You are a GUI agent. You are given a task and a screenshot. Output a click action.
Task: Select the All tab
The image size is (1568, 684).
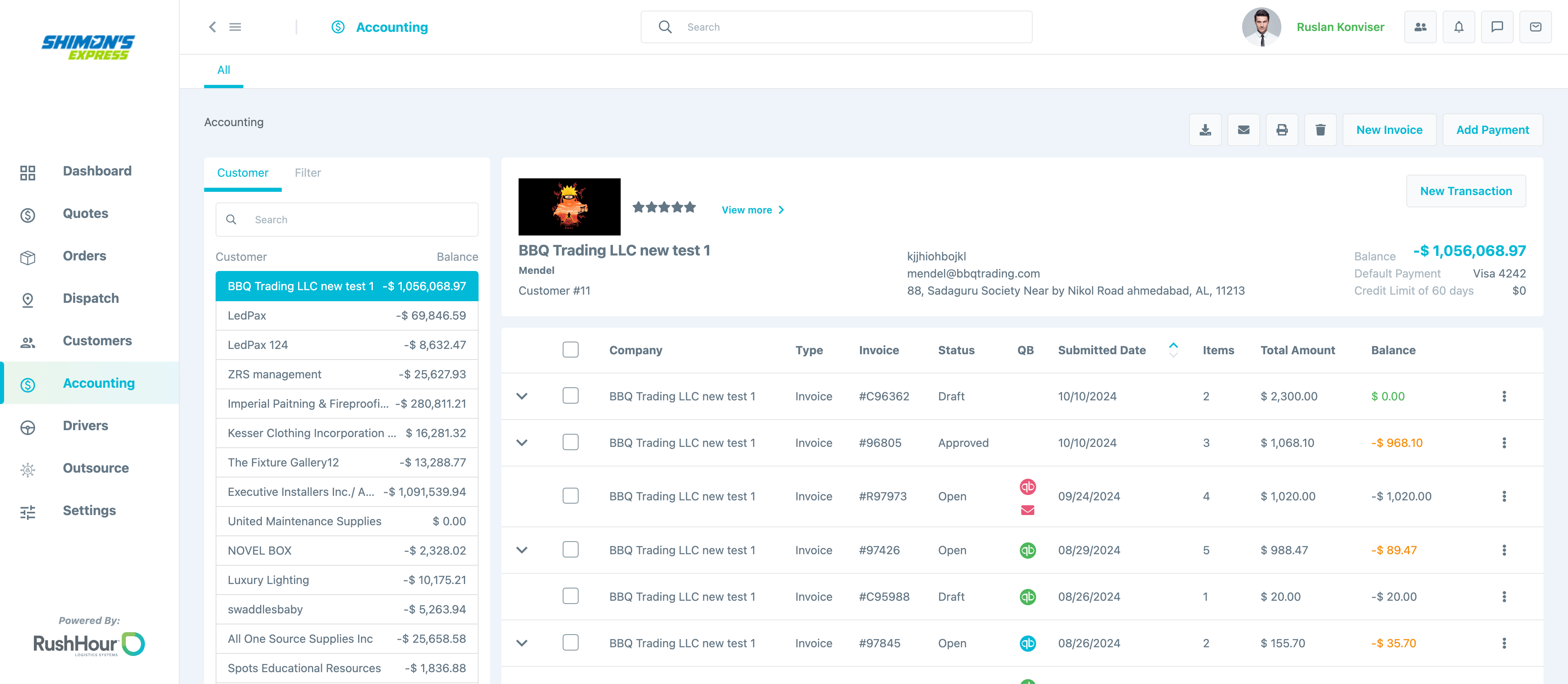[x=223, y=70]
